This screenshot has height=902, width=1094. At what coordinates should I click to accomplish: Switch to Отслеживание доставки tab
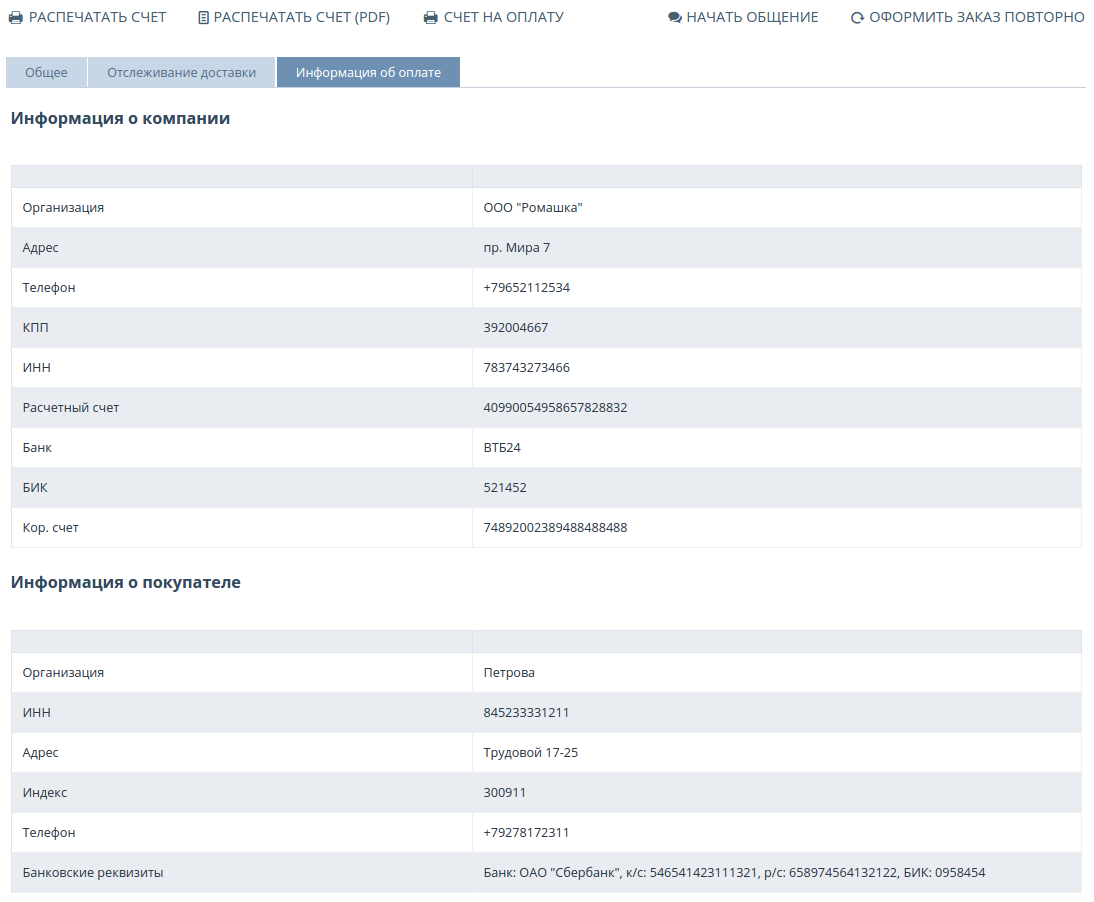pos(181,73)
